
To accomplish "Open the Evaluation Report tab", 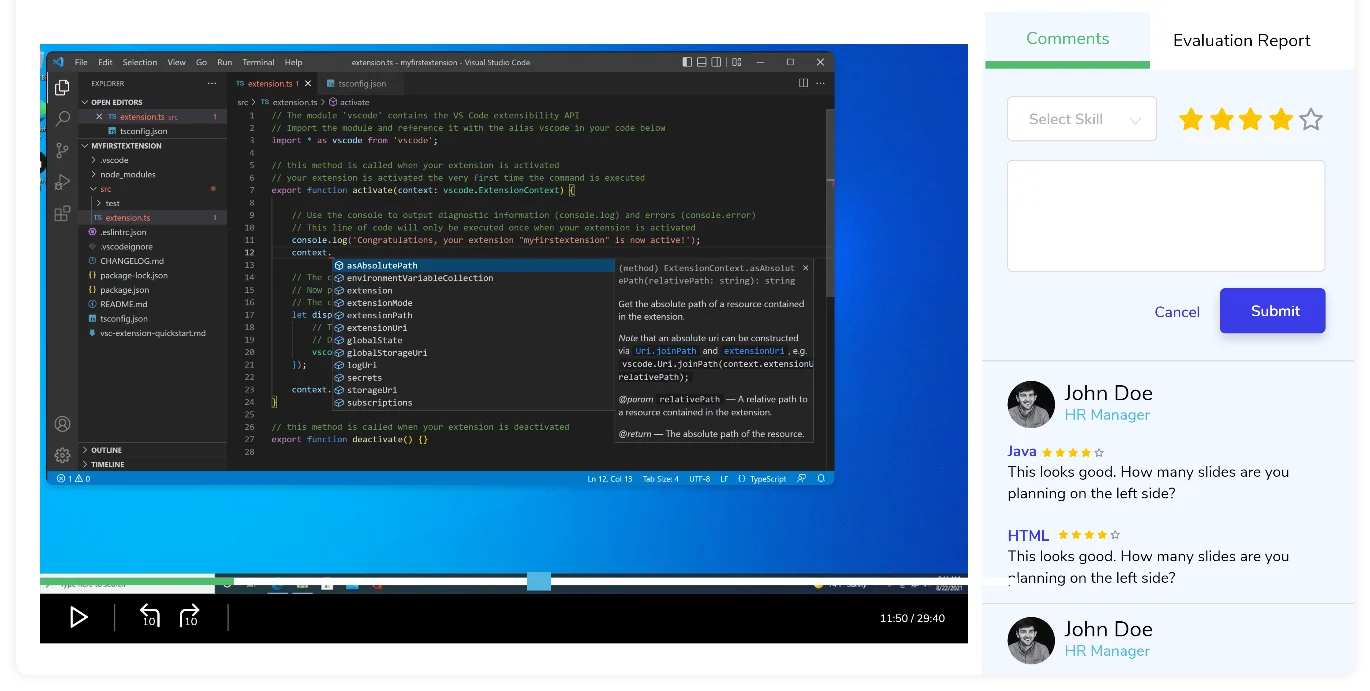I will [x=1241, y=40].
